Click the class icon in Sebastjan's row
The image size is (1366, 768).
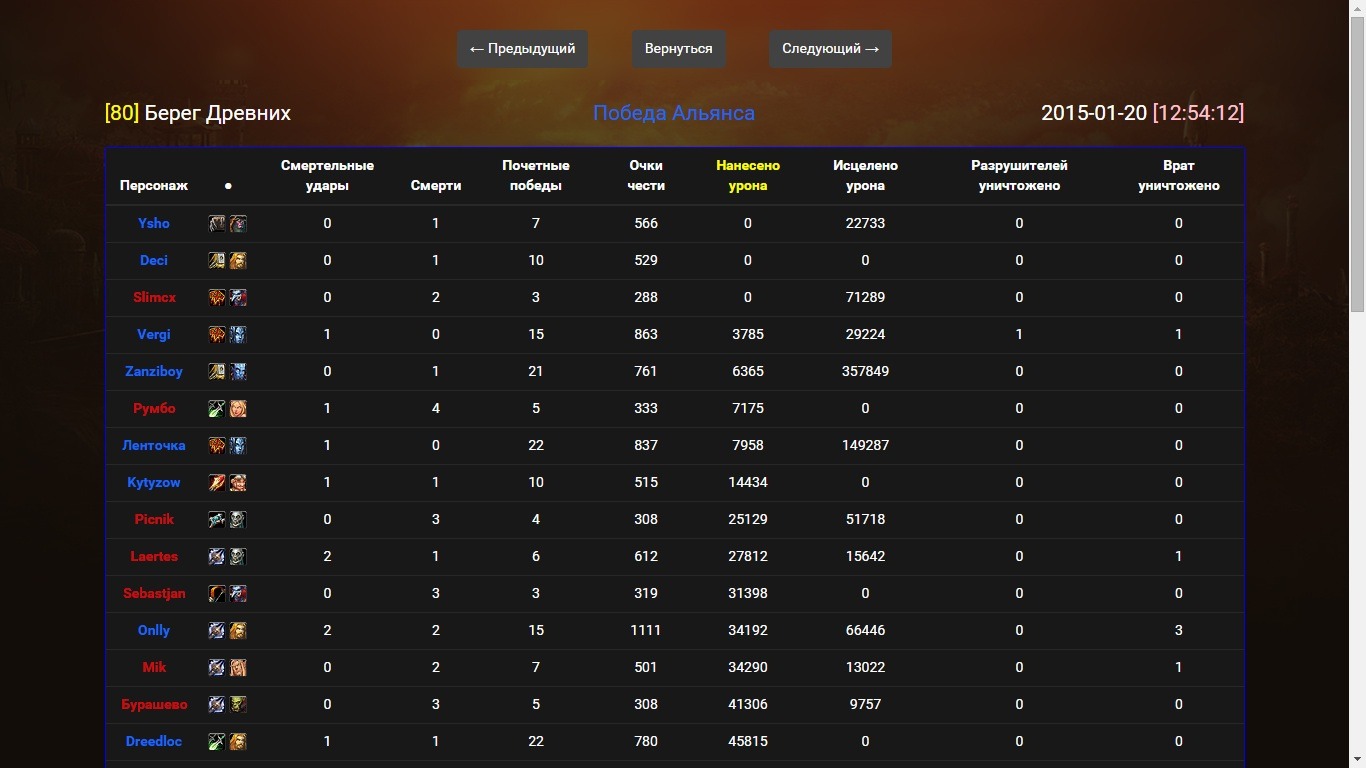(x=217, y=594)
